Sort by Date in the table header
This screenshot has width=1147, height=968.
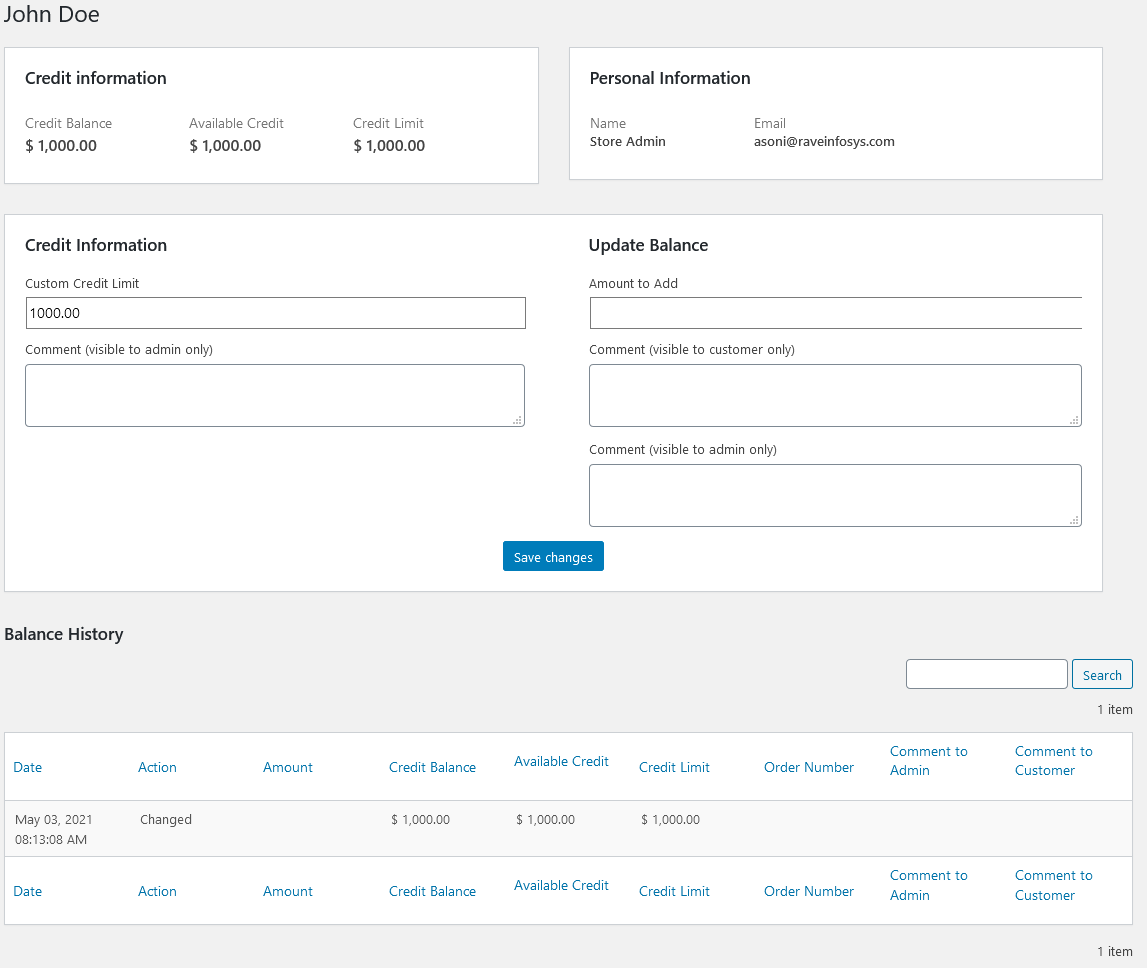point(28,767)
